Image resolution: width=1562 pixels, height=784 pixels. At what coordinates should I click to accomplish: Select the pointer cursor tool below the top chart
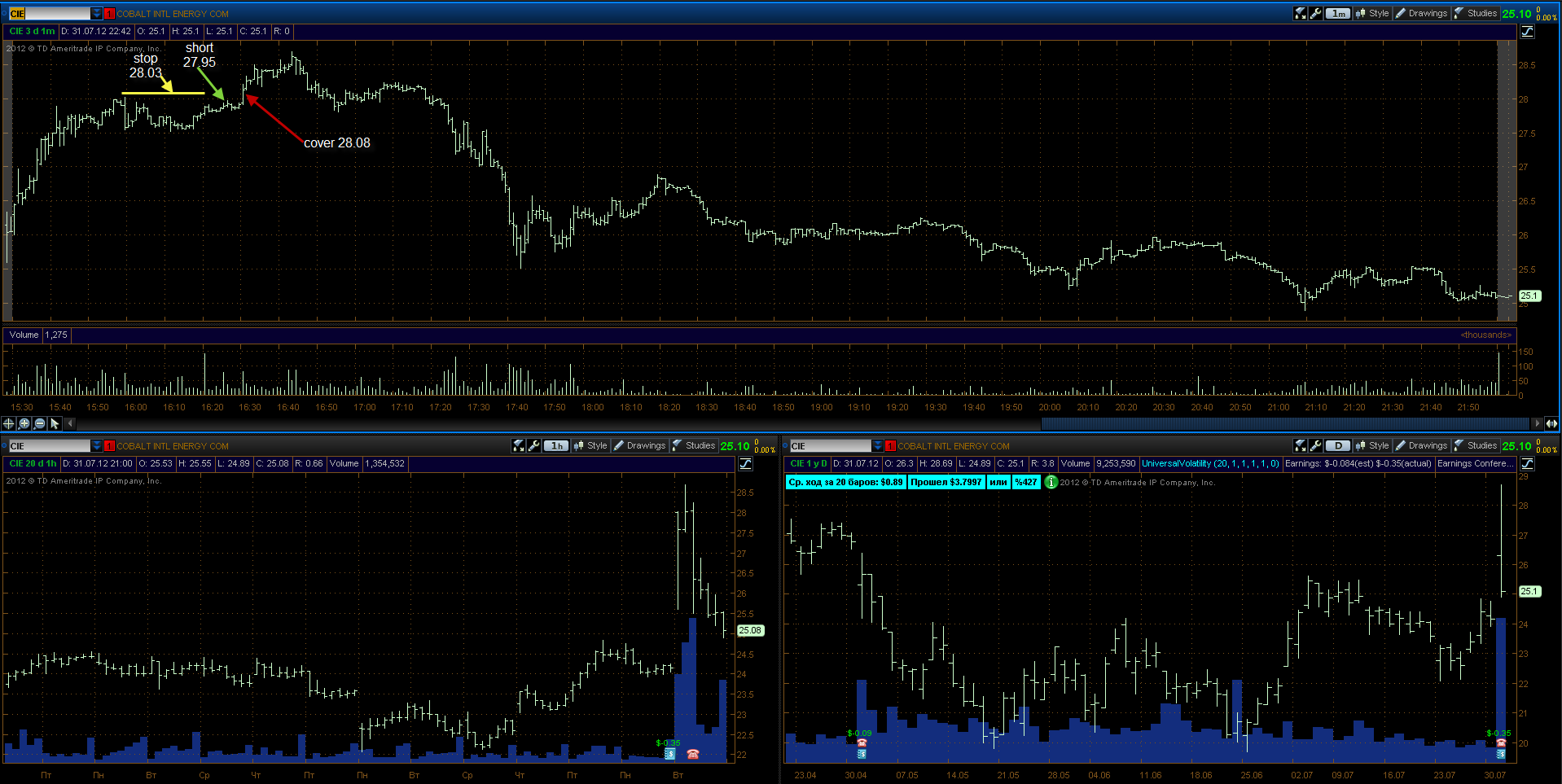point(55,423)
